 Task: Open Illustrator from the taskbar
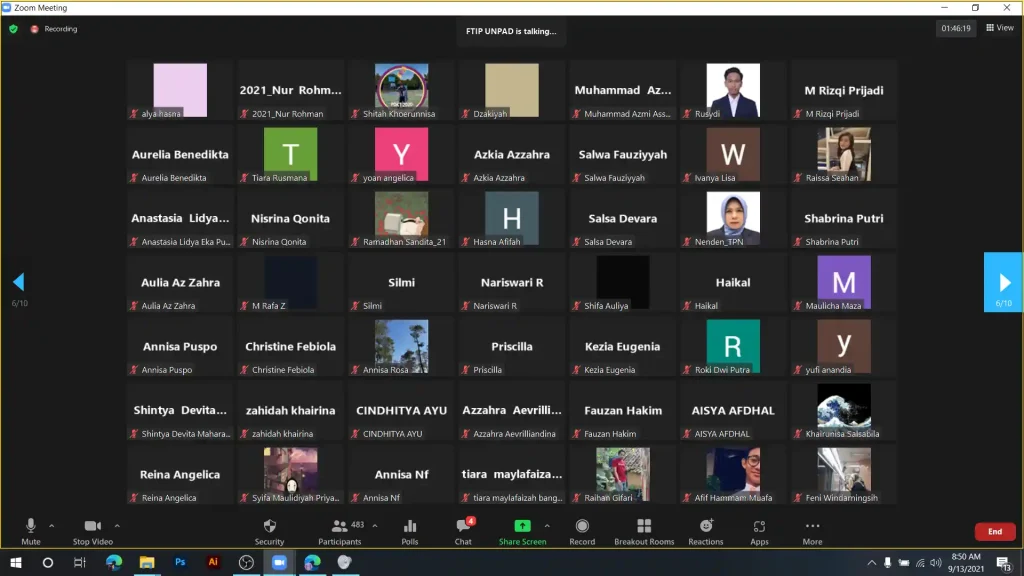[213, 562]
